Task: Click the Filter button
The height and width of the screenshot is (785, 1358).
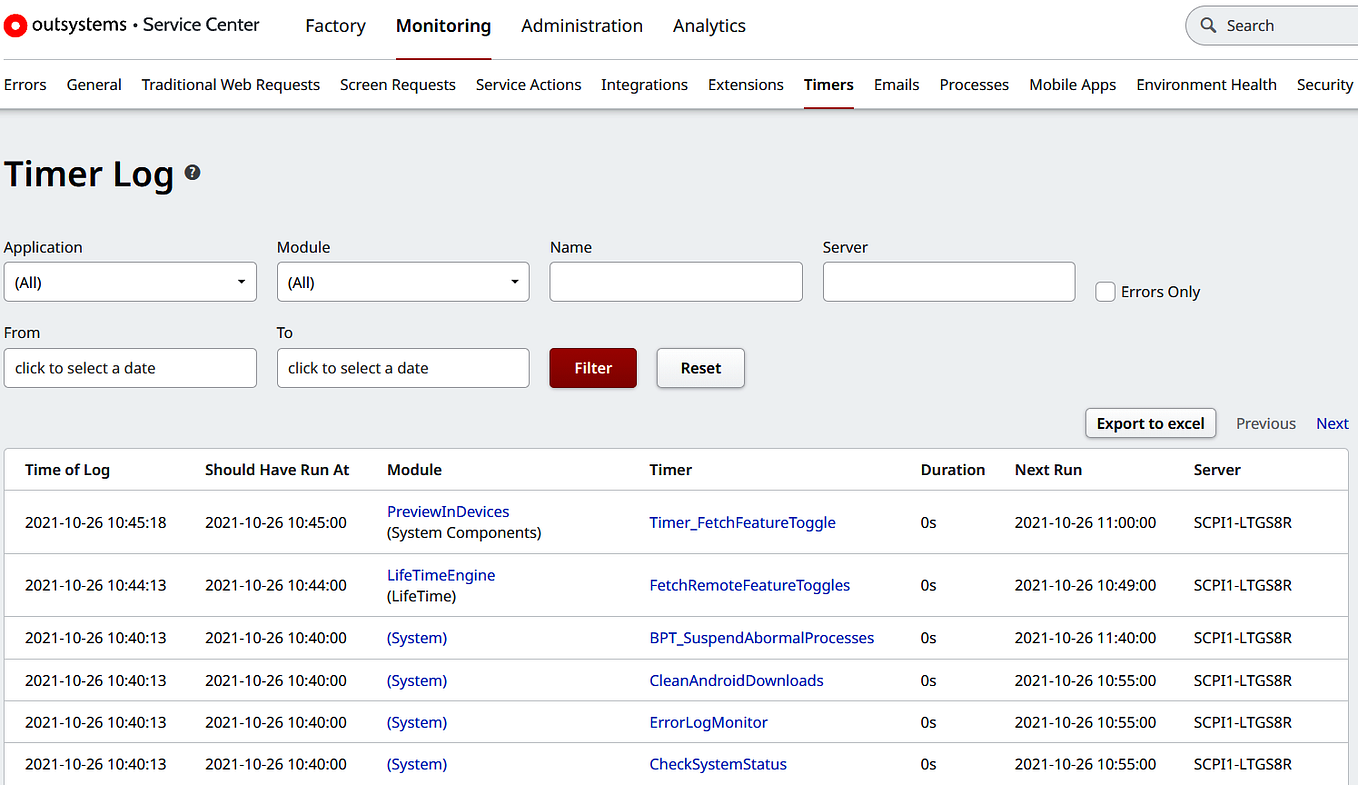Action: [592, 368]
